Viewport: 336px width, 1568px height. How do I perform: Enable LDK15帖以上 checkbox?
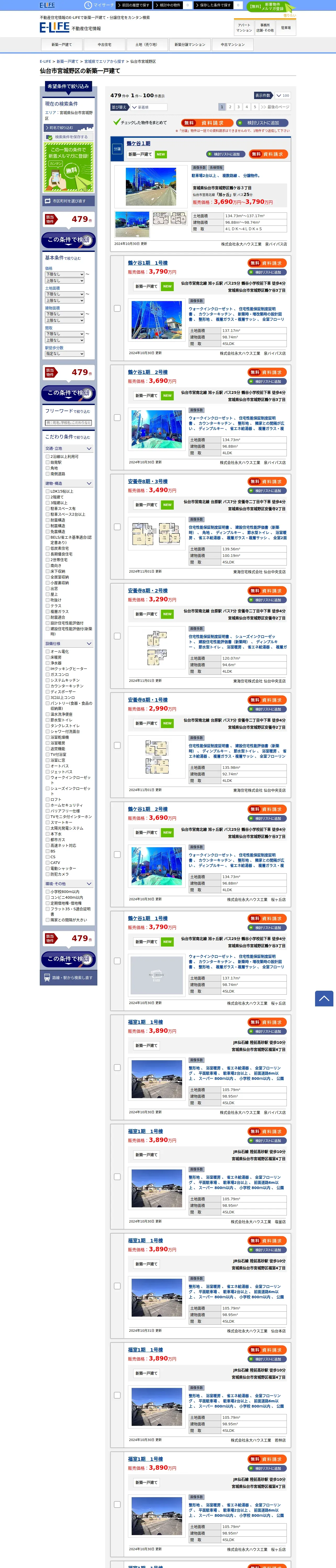pos(48,491)
